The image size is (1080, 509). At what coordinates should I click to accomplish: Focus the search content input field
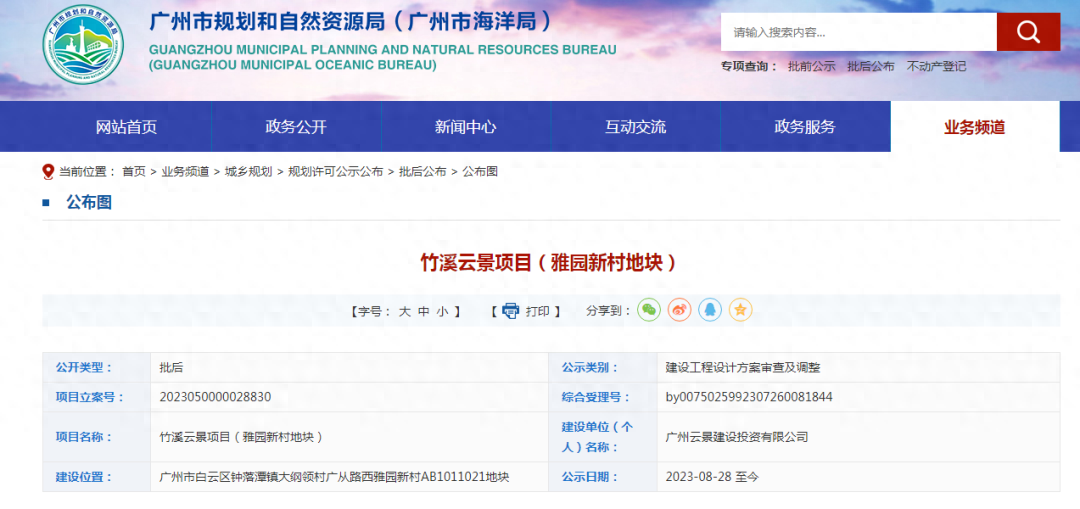[859, 32]
